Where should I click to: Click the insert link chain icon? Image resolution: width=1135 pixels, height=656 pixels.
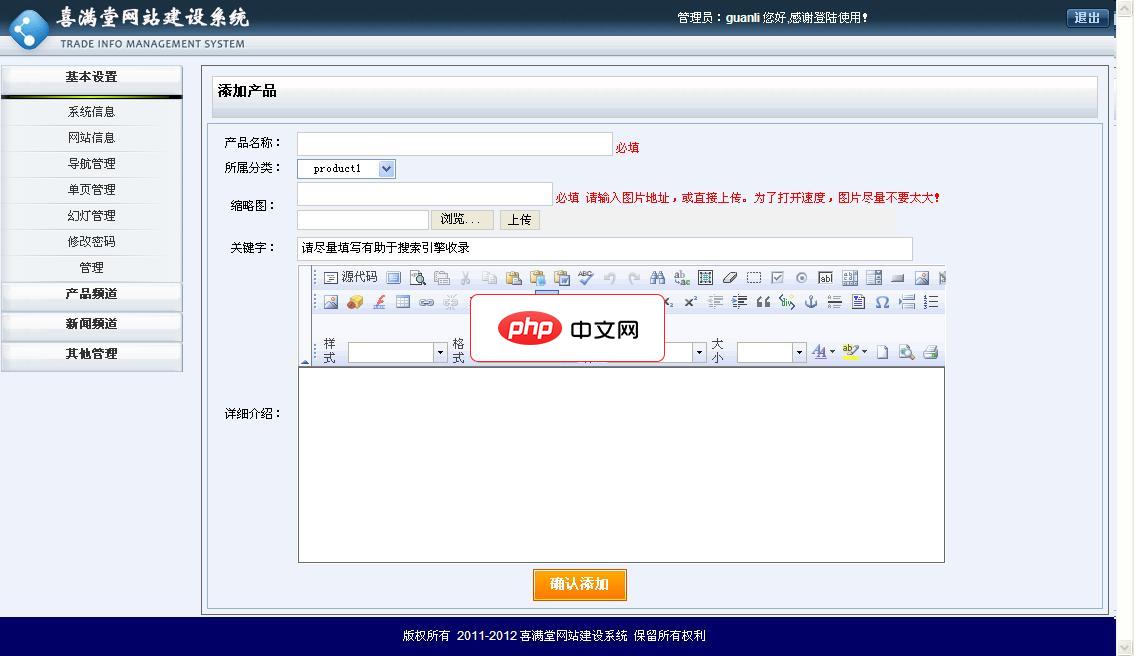[427, 302]
